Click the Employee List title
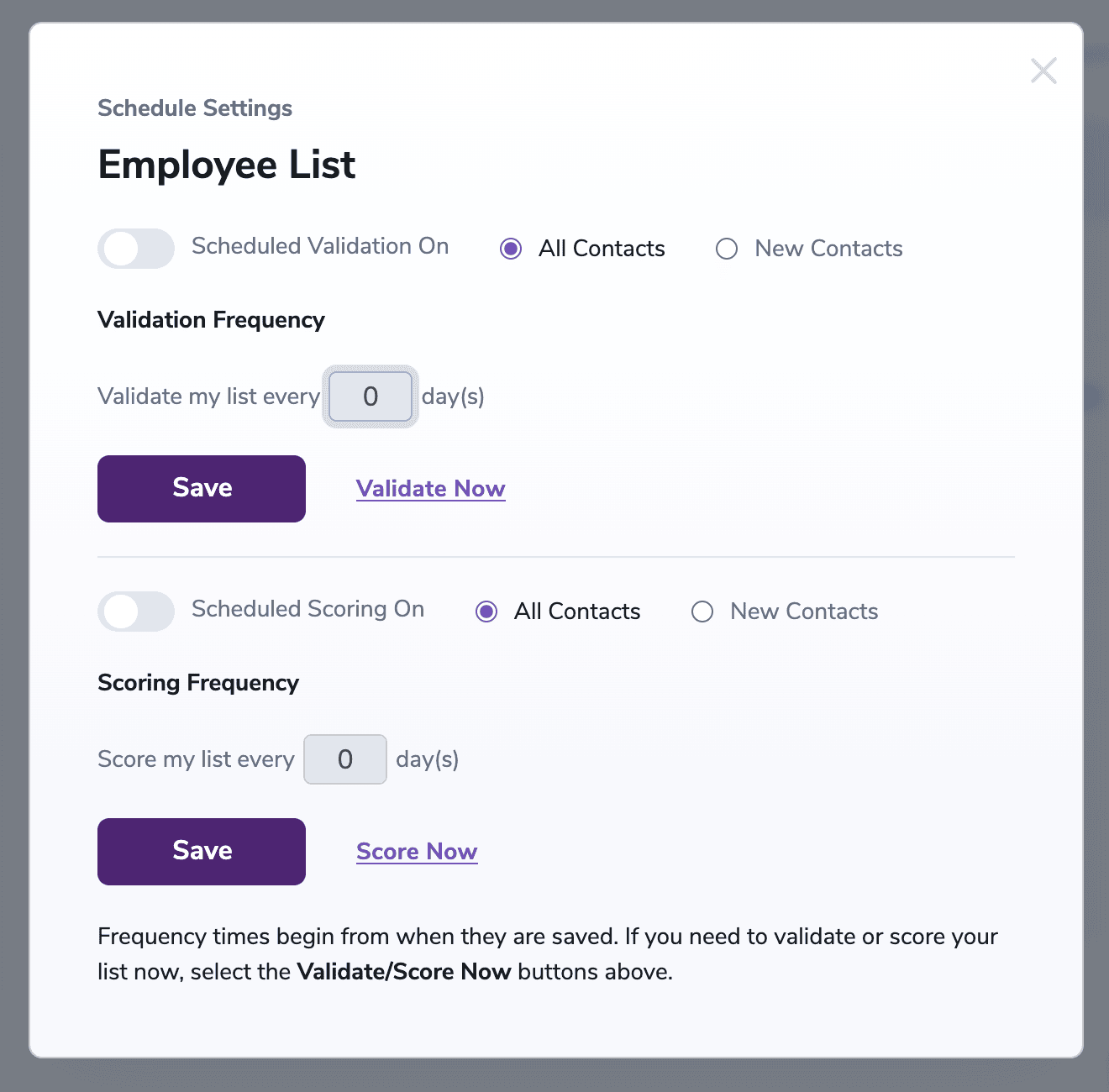 226,165
